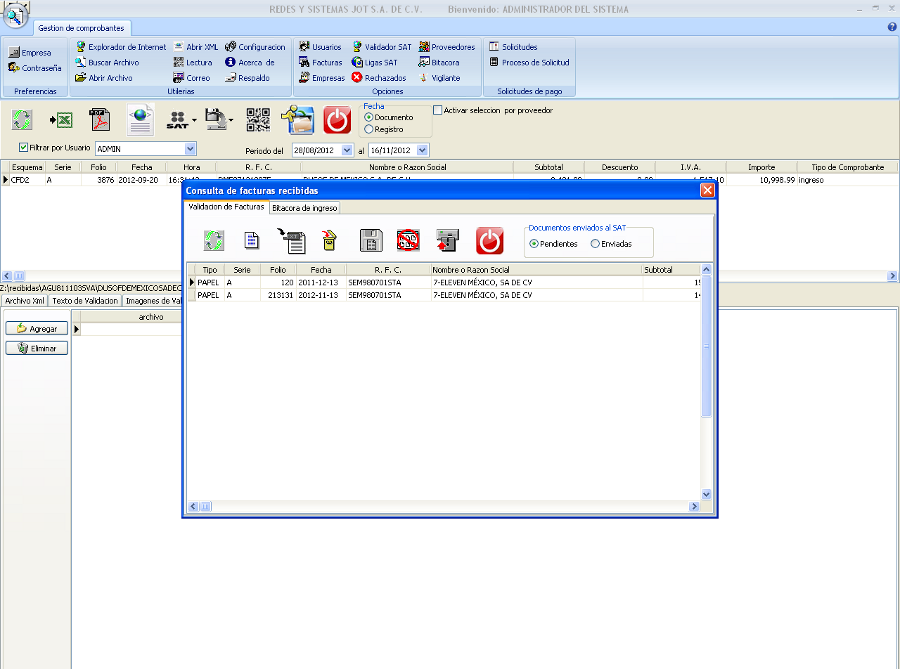Select the Registro date radio option

[369, 129]
